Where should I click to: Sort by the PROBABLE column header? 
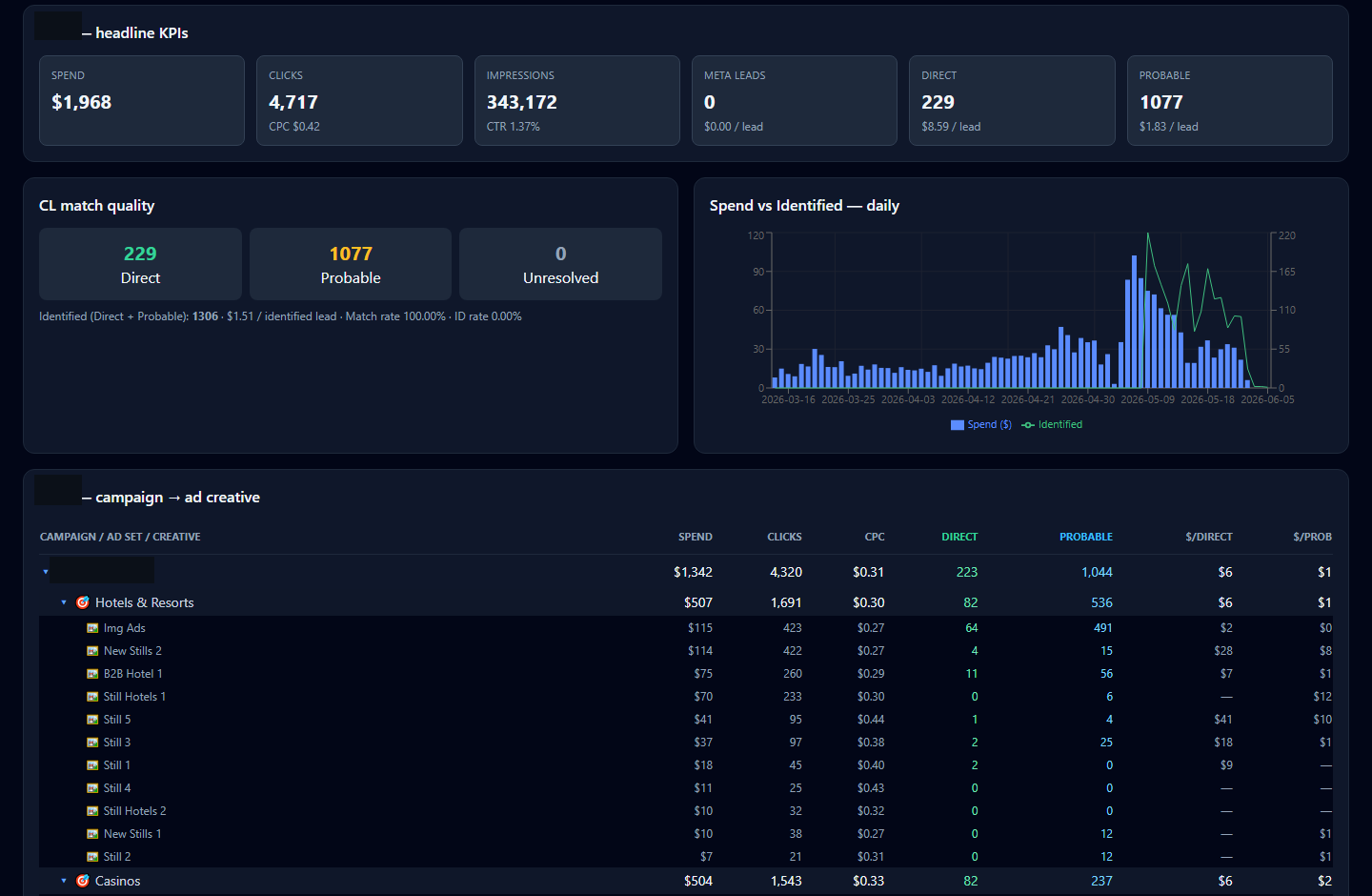(1086, 537)
